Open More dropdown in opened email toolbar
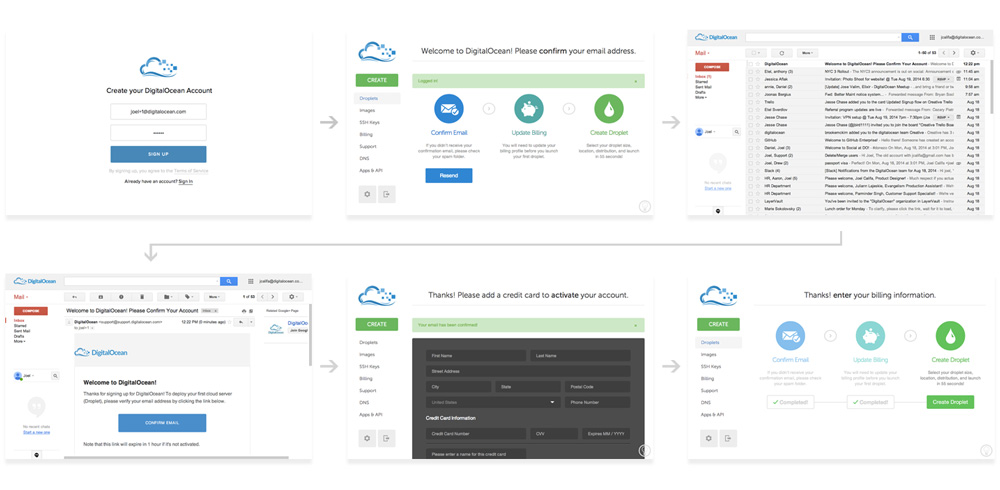The height and width of the screenshot is (490, 1000). click(x=214, y=297)
